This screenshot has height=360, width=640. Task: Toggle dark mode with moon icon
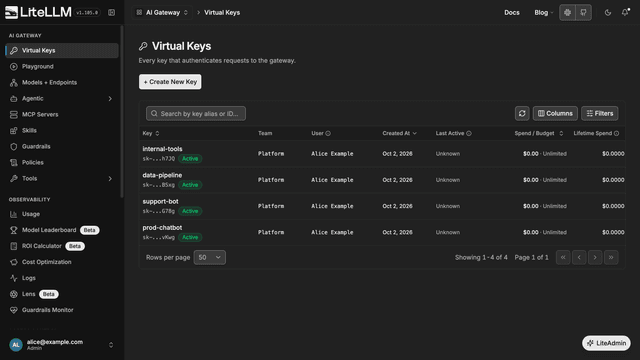[608, 13]
